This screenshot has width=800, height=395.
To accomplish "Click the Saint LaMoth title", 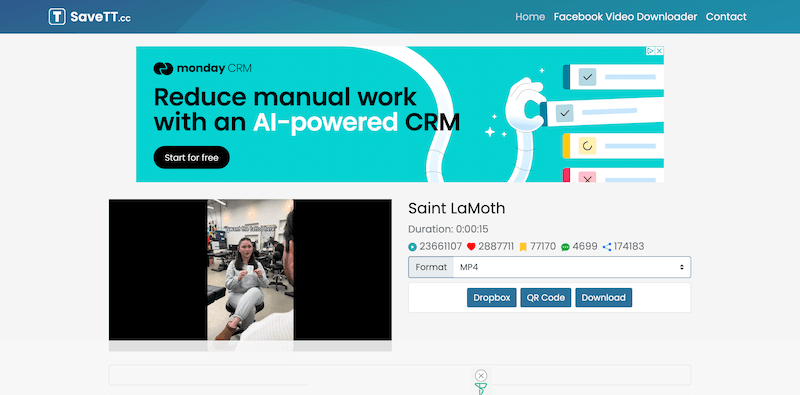I will (457, 208).
